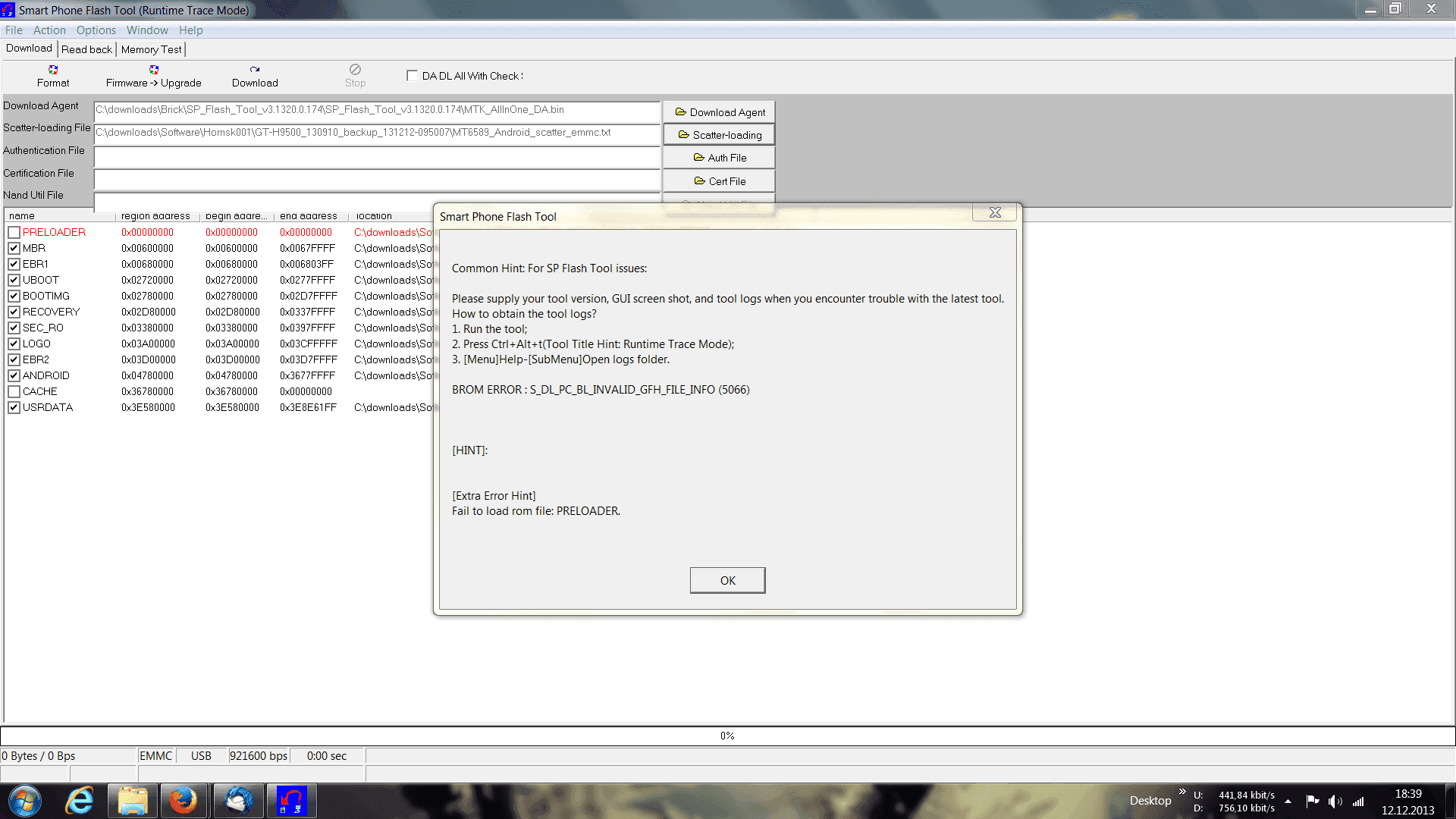Open the Window menu
The width and height of the screenshot is (1456, 819).
[x=147, y=30]
